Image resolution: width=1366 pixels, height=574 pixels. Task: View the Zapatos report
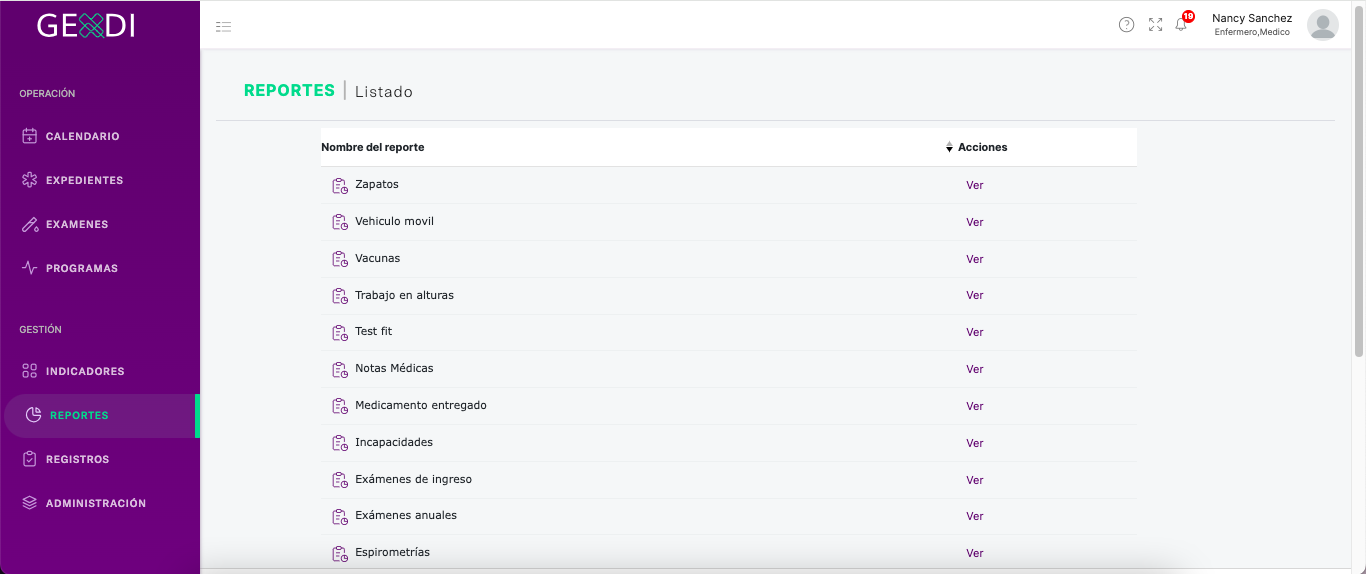point(975,185)
